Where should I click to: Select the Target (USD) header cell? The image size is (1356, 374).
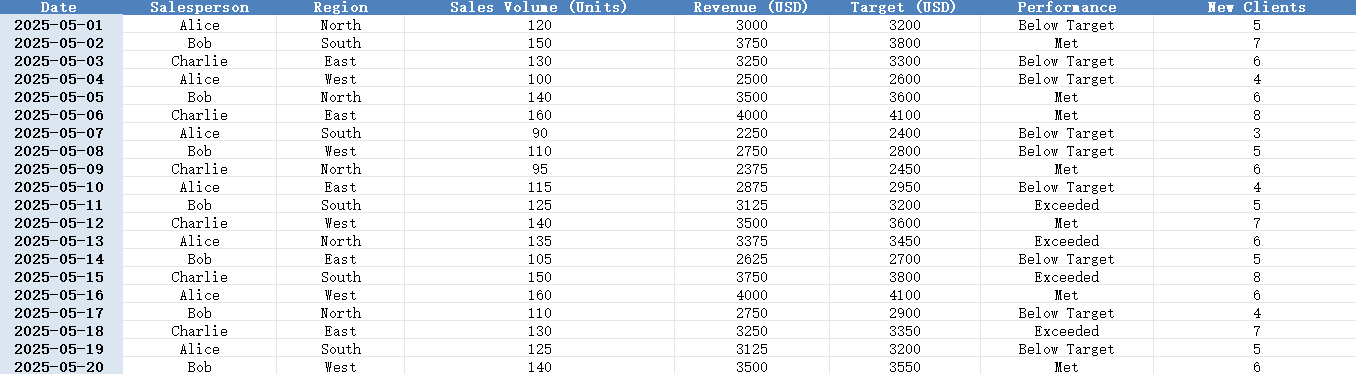pos(905,7)
